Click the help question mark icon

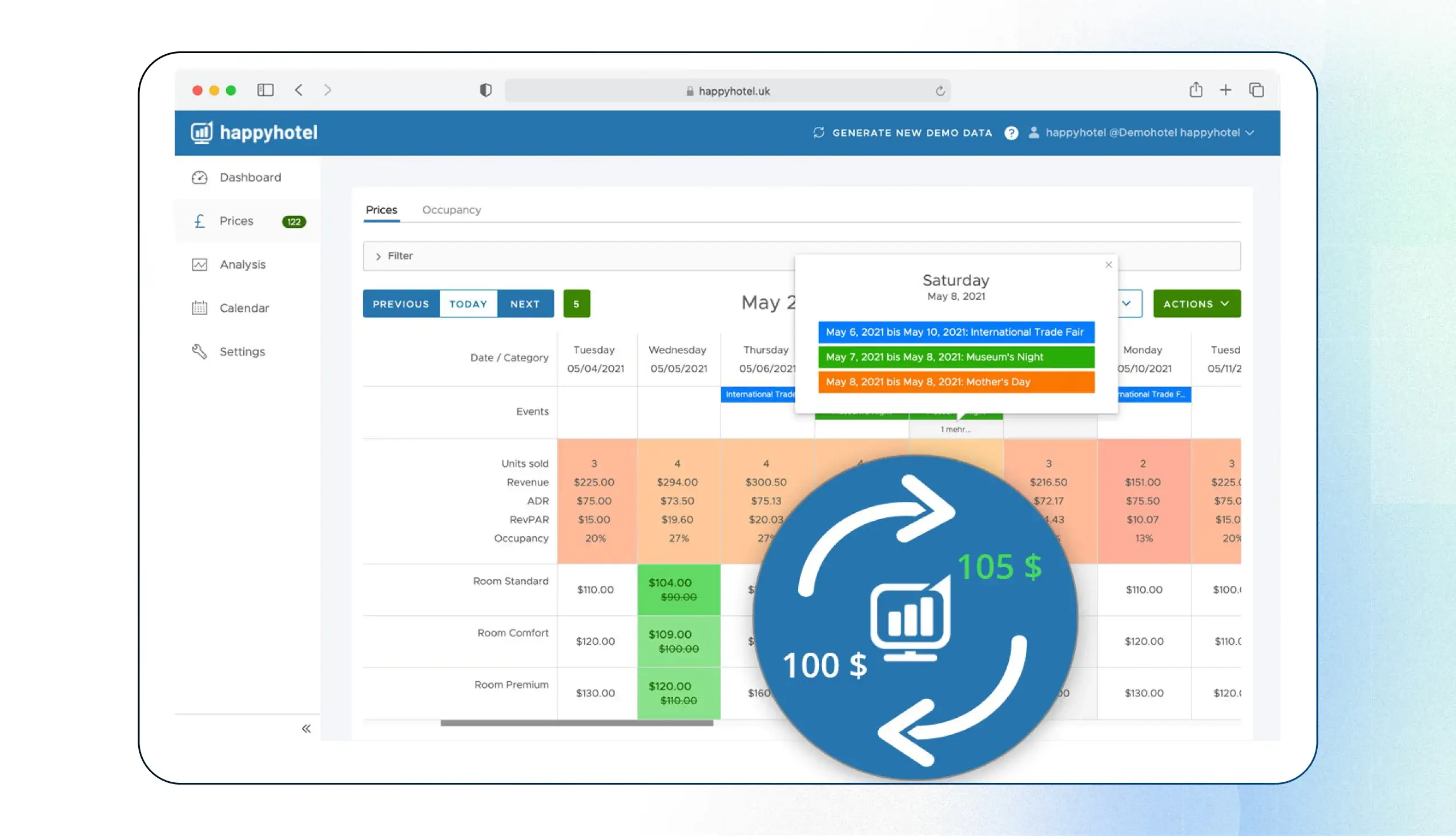[1011, 133]
